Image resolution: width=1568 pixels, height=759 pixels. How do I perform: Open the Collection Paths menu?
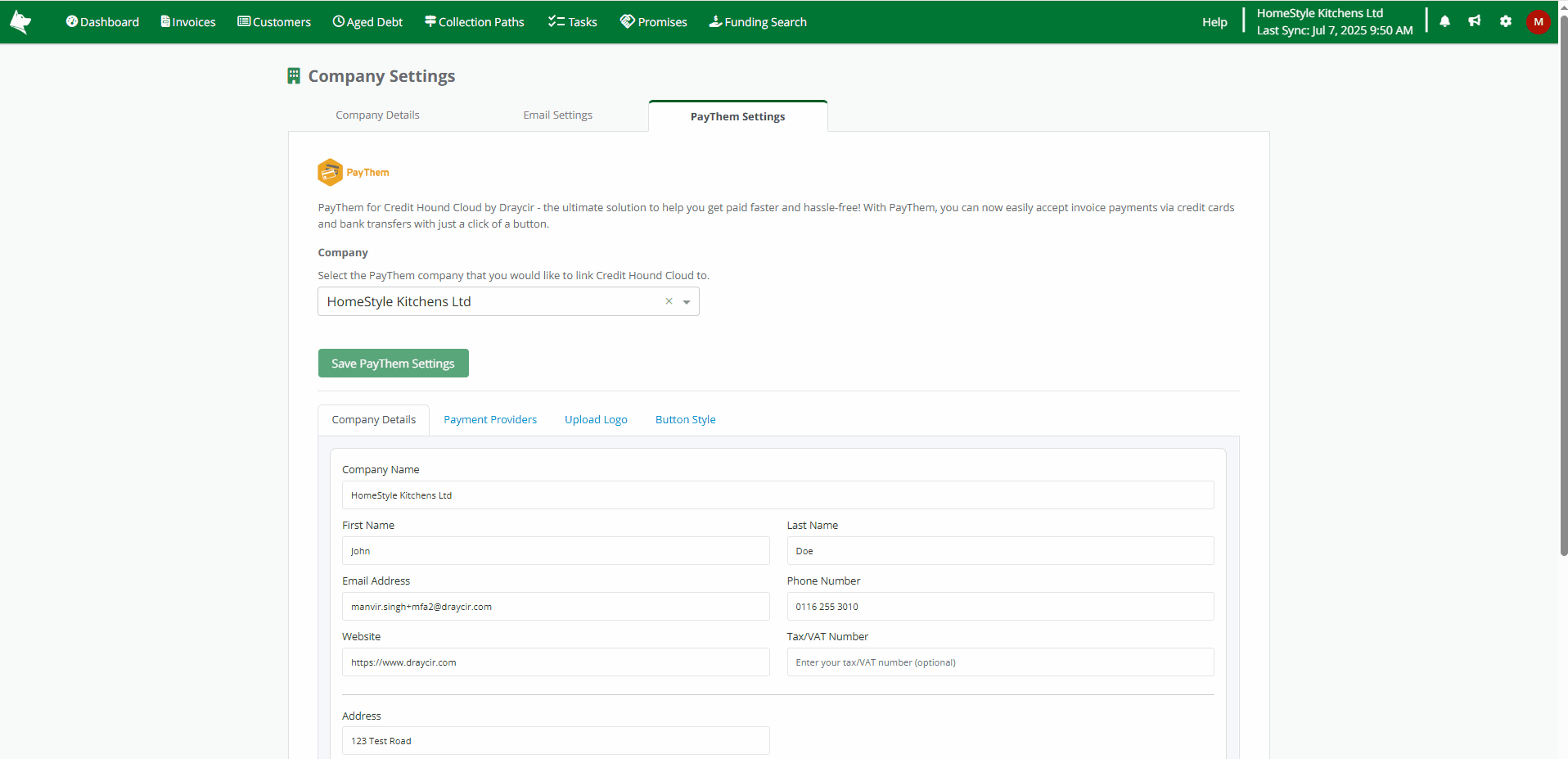pos(475,22)
